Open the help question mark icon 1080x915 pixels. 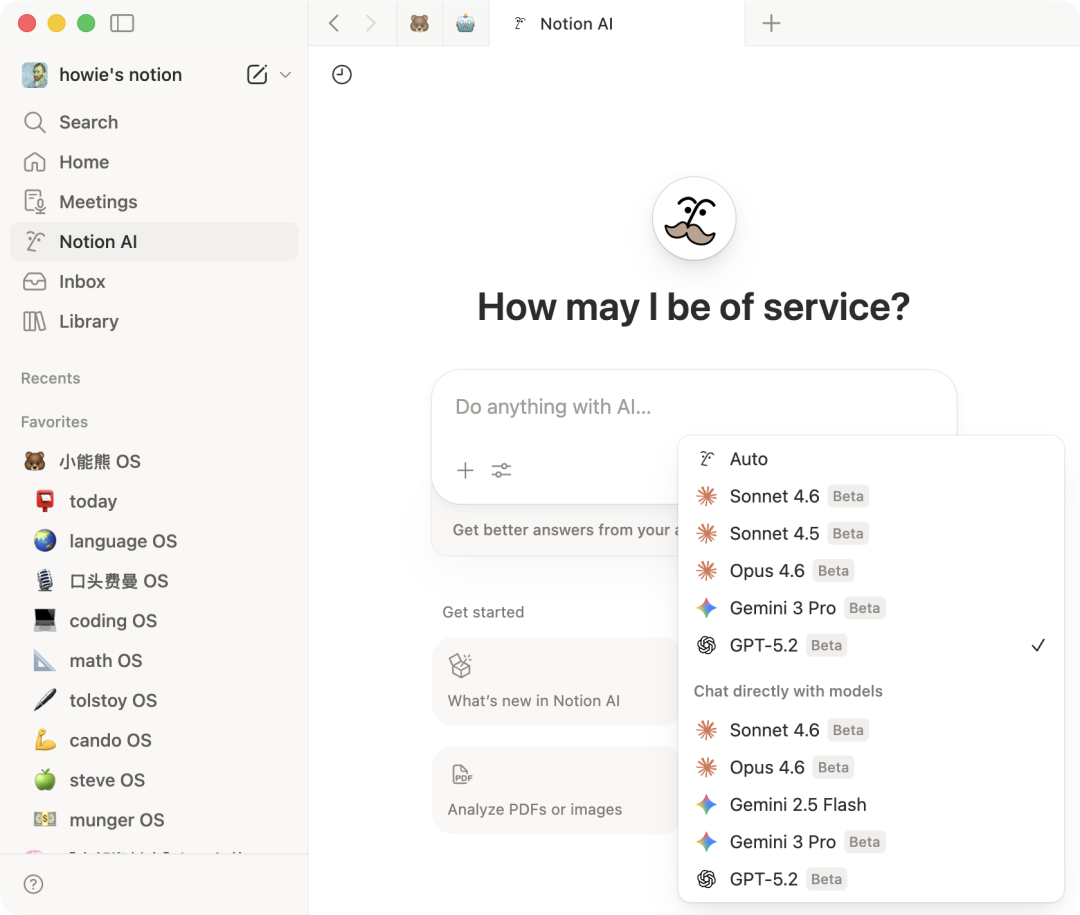[33, 884]
